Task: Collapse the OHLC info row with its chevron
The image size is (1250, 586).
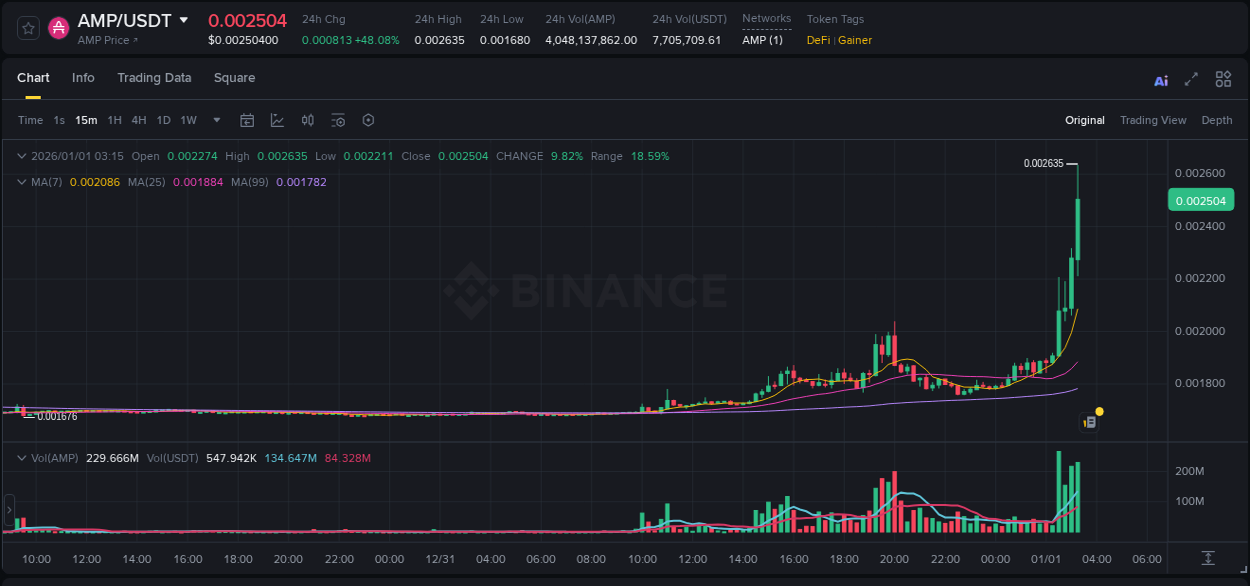Action: click(21, 156)
